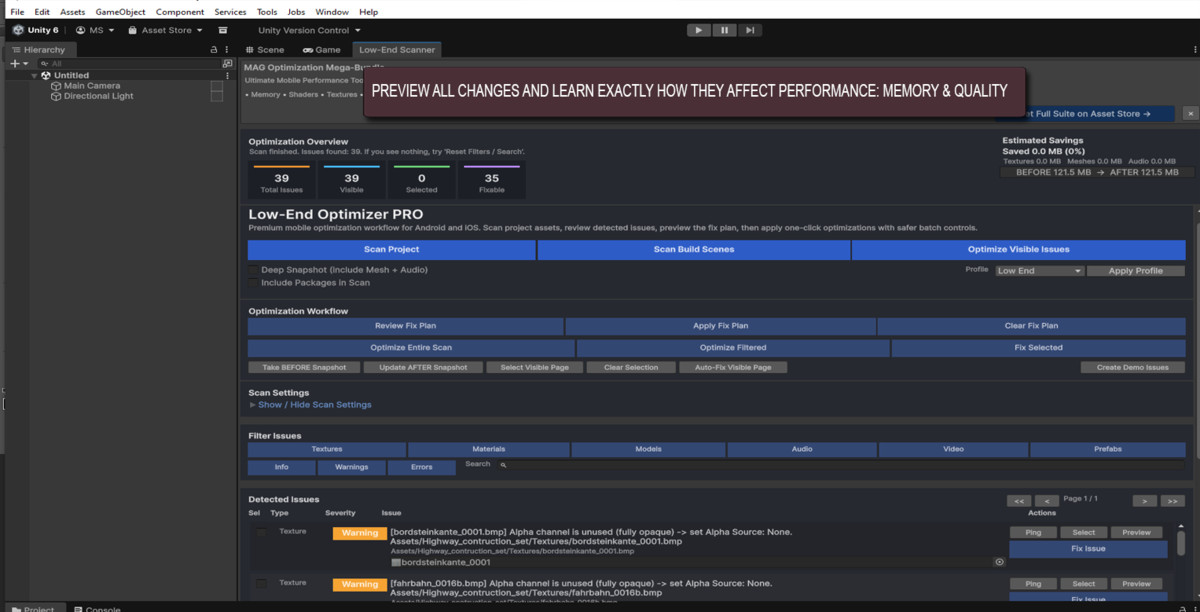The image size is (1200, 612).
Task: Click the Scan Project button
Action: (x=391, y=249)
